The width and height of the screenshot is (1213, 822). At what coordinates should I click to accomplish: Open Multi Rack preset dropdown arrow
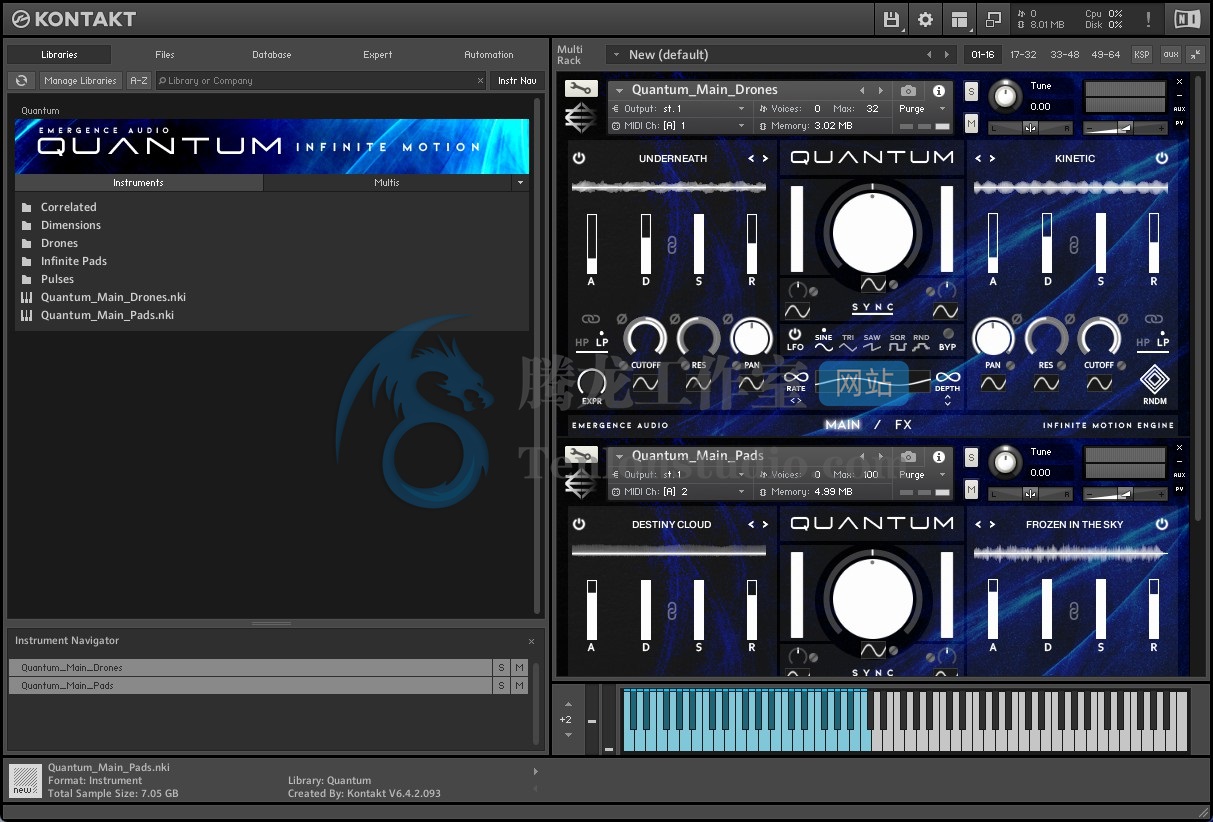click(616, 54)
